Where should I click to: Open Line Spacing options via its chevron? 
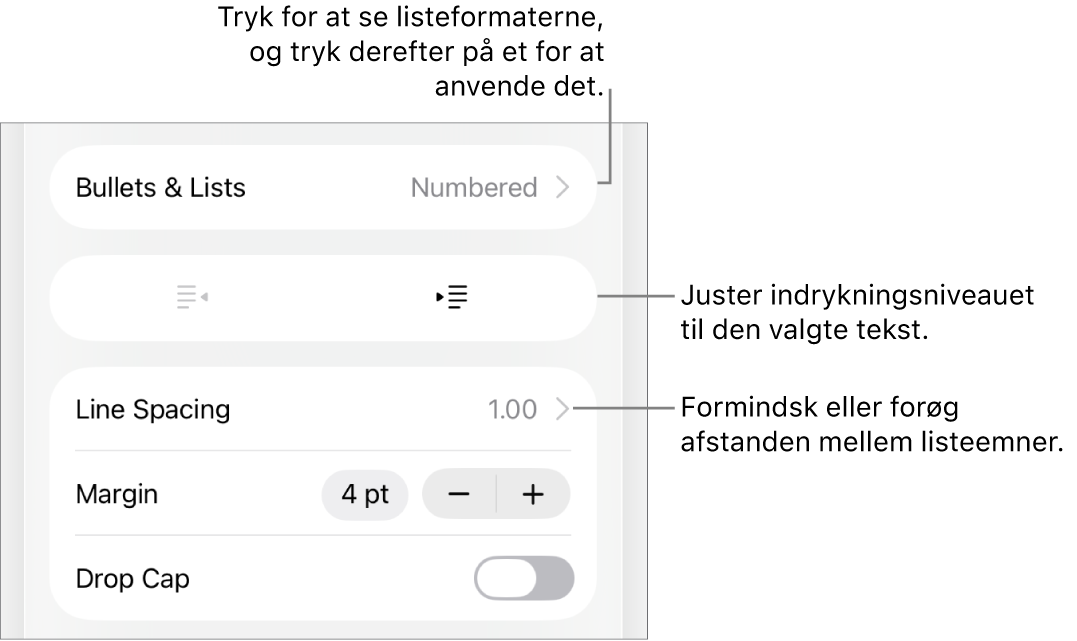coord(562,409)
